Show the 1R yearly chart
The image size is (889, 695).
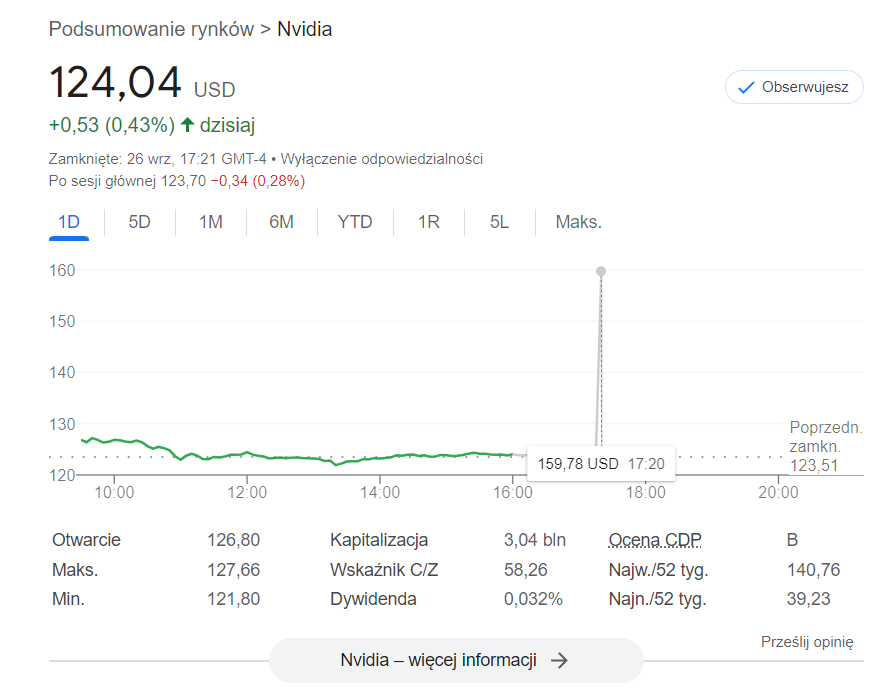tap(428, 222)
